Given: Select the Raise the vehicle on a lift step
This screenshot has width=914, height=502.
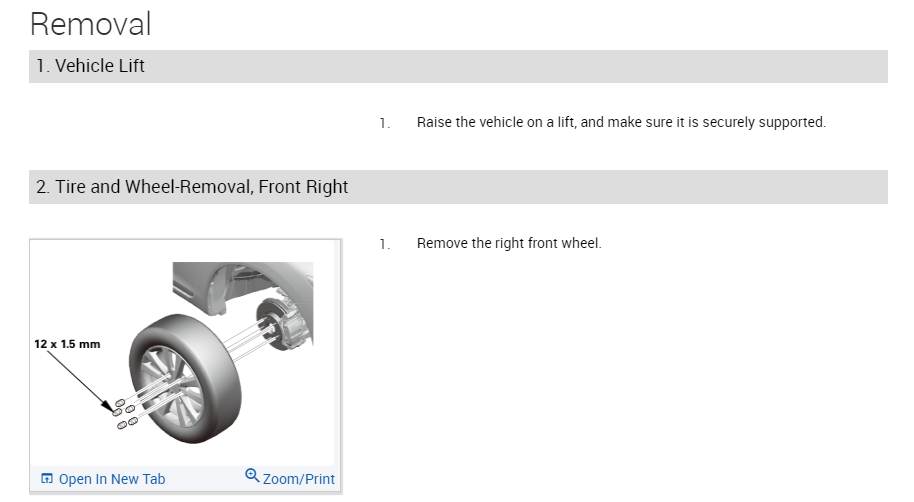Looking at the screenshot, I should click(x=620, y=123).
